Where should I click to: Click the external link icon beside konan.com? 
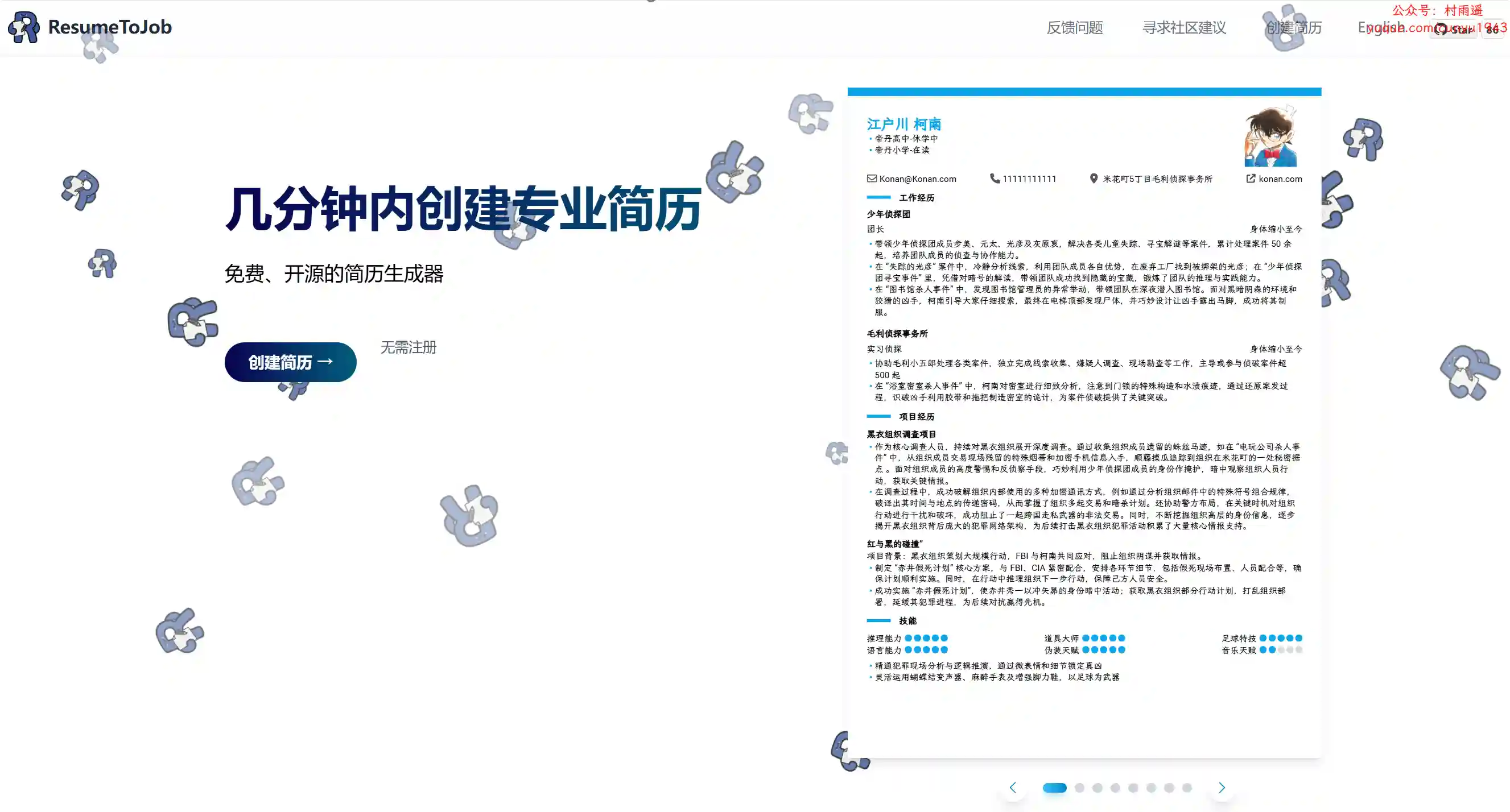tap(1251, 178)
